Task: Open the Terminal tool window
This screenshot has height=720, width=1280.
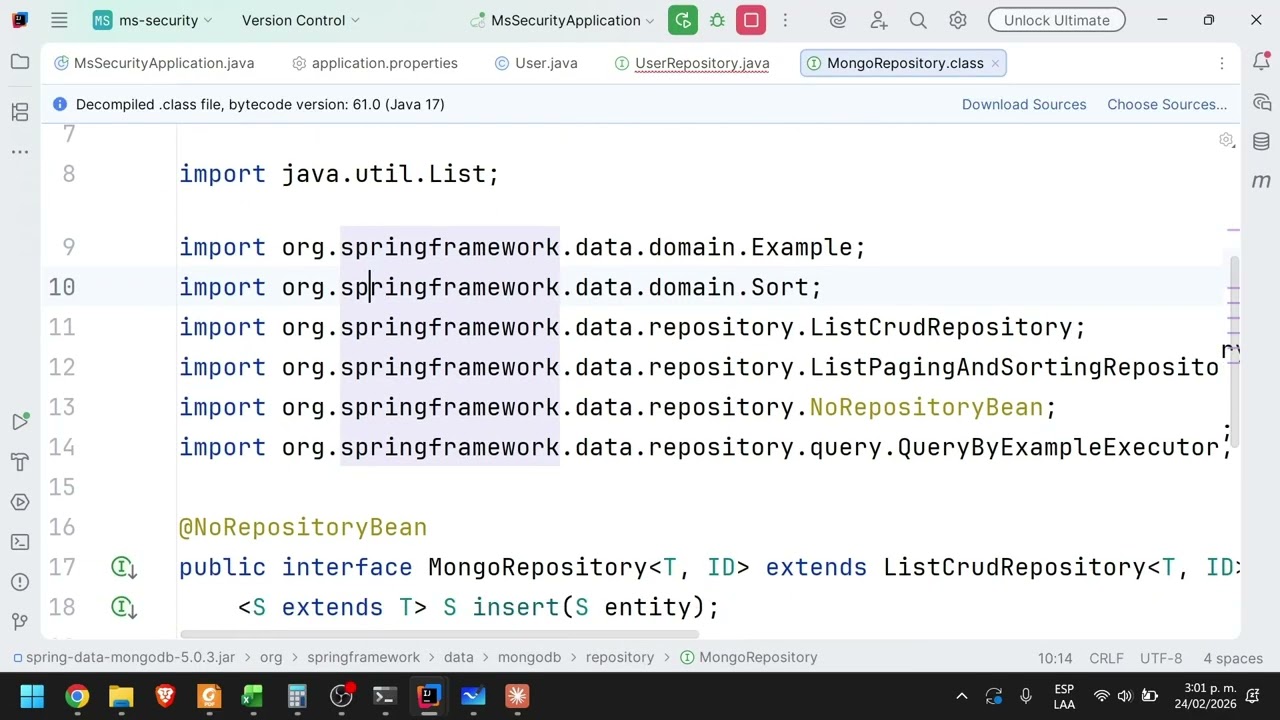Action: pos(20,542)
